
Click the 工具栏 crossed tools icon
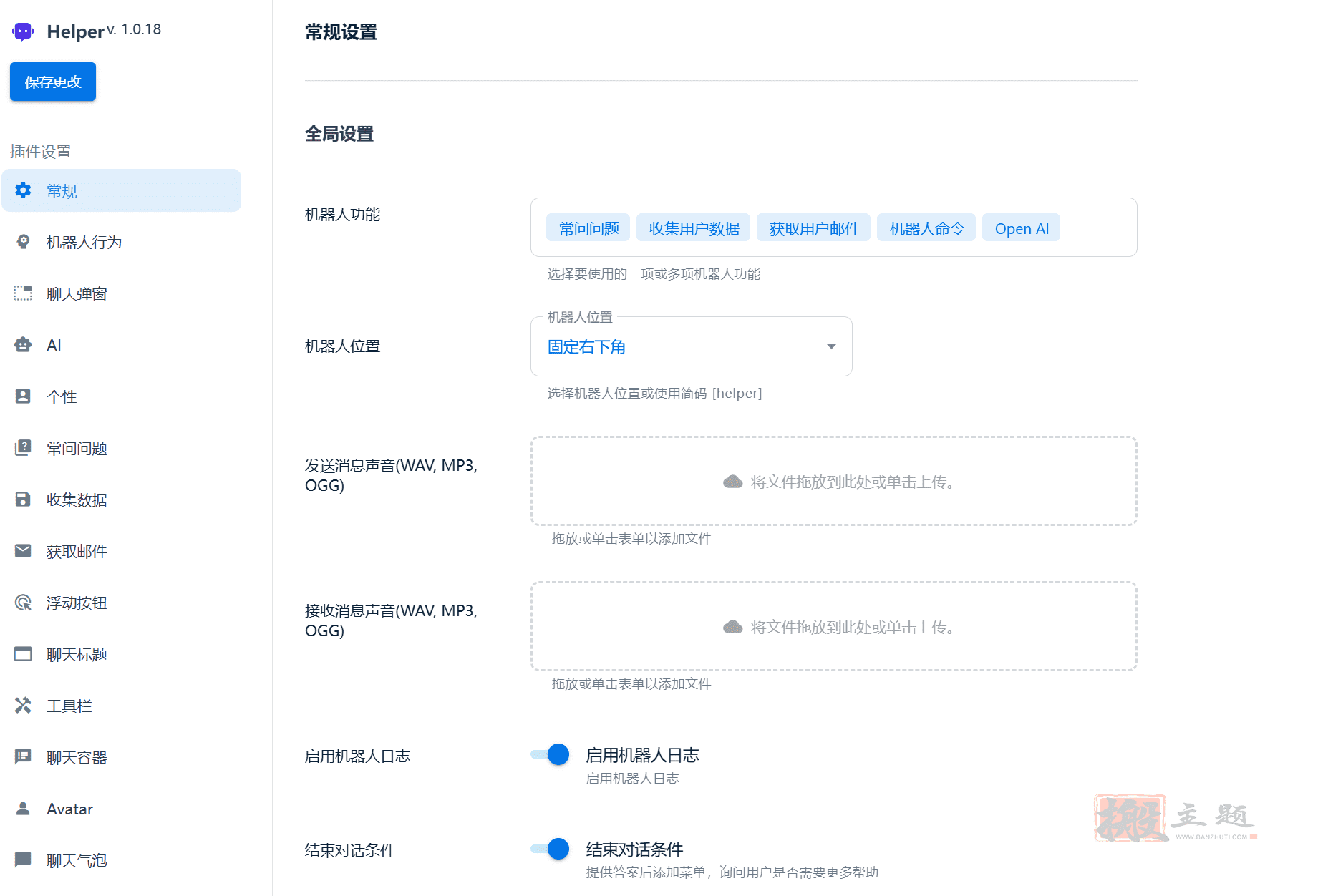pyautogui.click(x=23, y=706)
